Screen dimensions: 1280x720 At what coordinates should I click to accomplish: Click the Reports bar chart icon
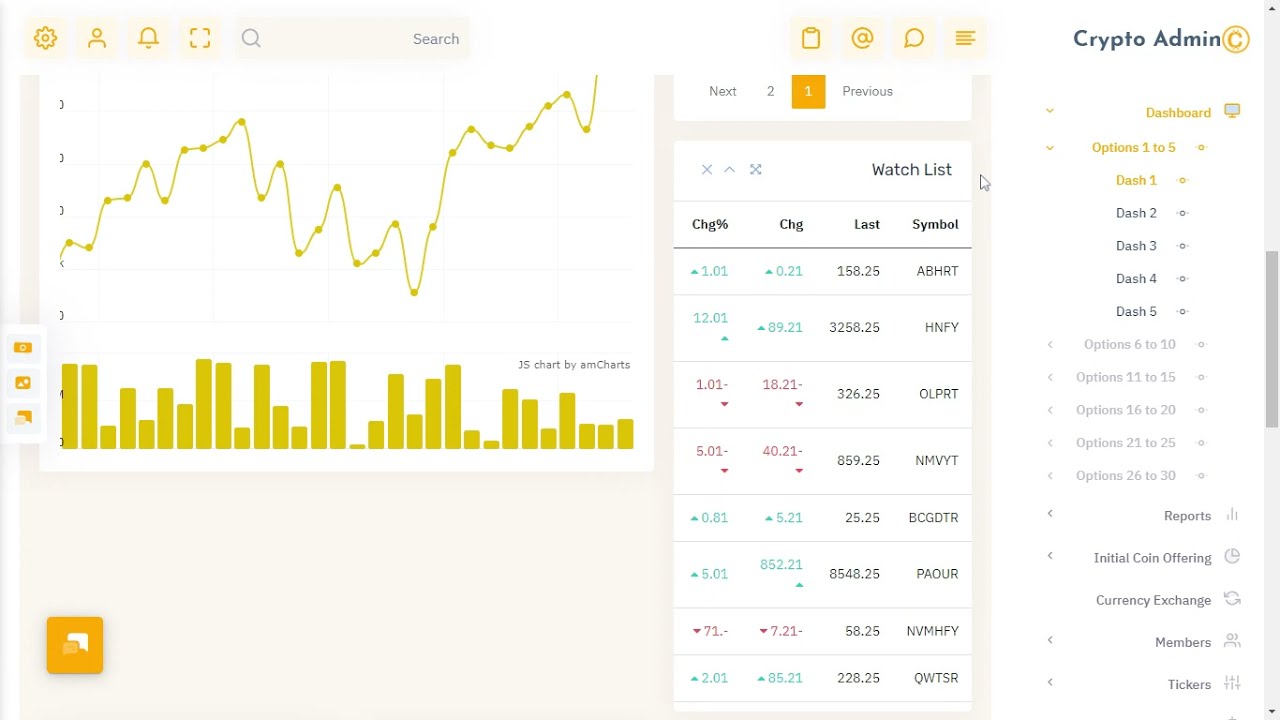(x=1232, y=514)
